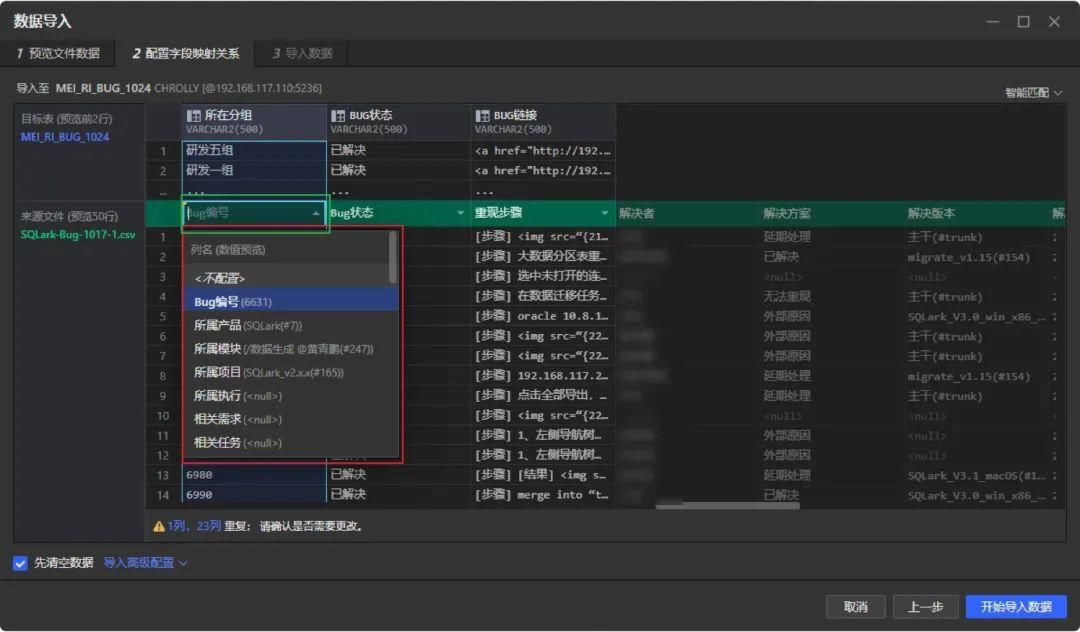Click the dropdown list vertical scrollbar
The height and width of the screenshot is (632, 1080).
click(x=393, y=257)
